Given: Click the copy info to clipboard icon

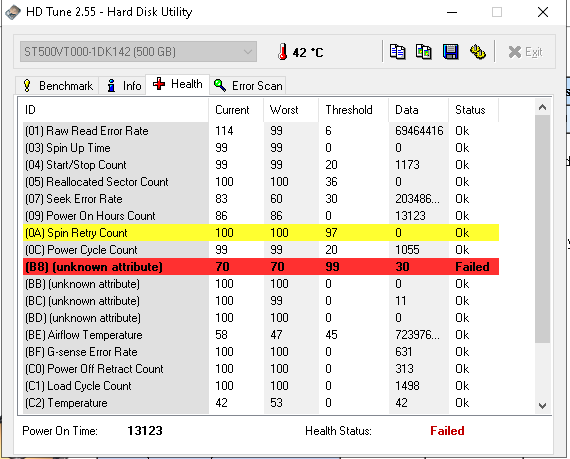Looking at the screenshot, I should (397, 52).
